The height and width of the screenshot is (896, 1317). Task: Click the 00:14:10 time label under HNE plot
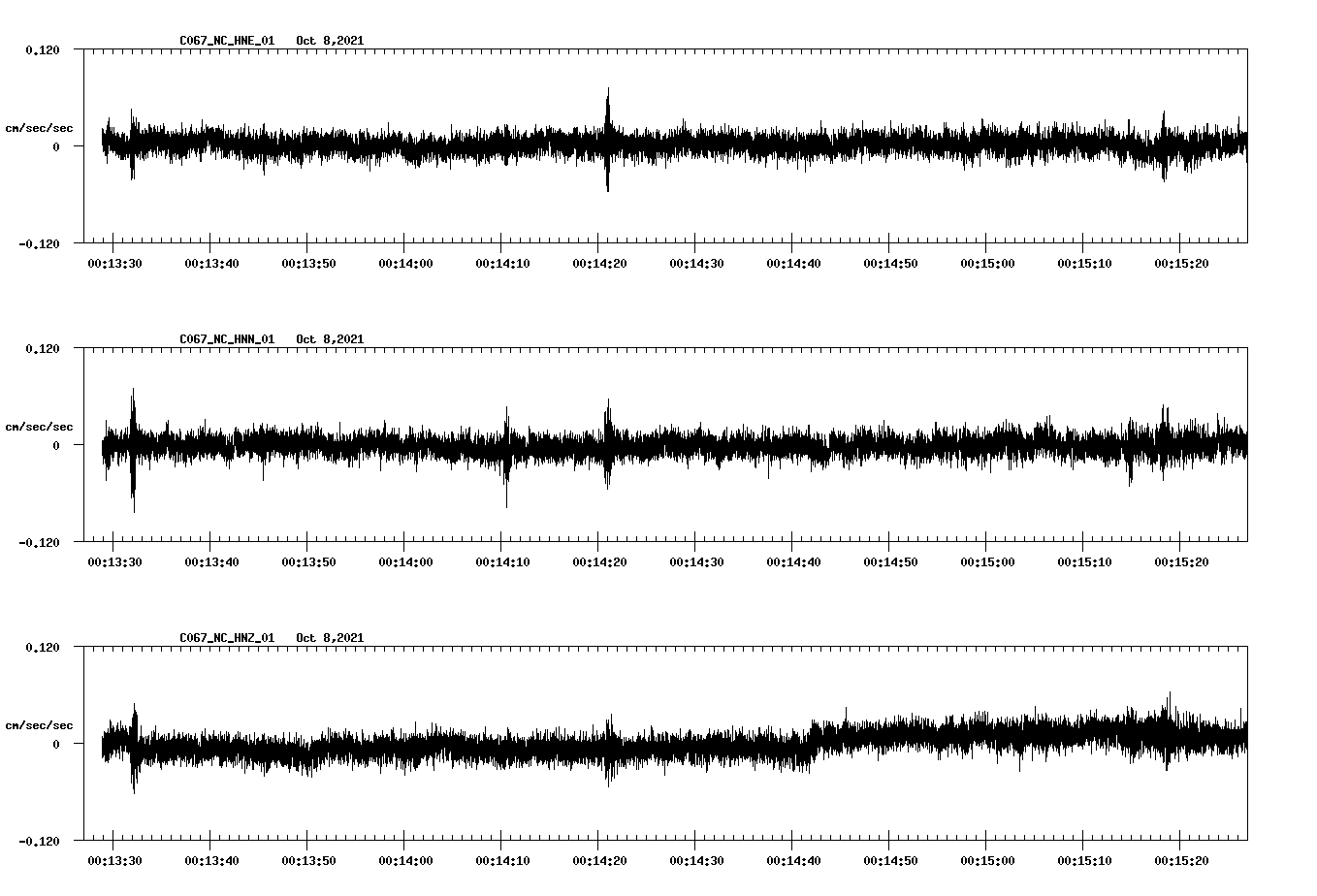[502, 264]
